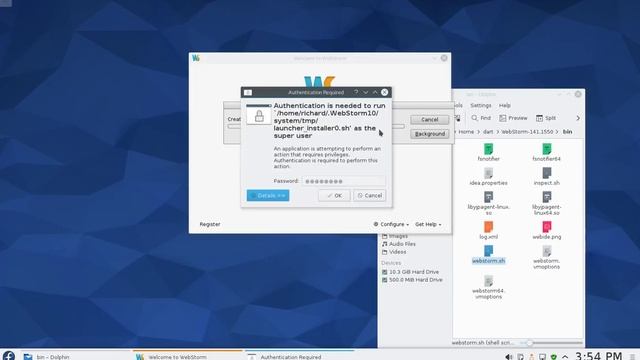The width and height of the screenshot is (640, 360).
Task: Switch to Authentication Required taskbar entry
Action: tap(300, 356)
